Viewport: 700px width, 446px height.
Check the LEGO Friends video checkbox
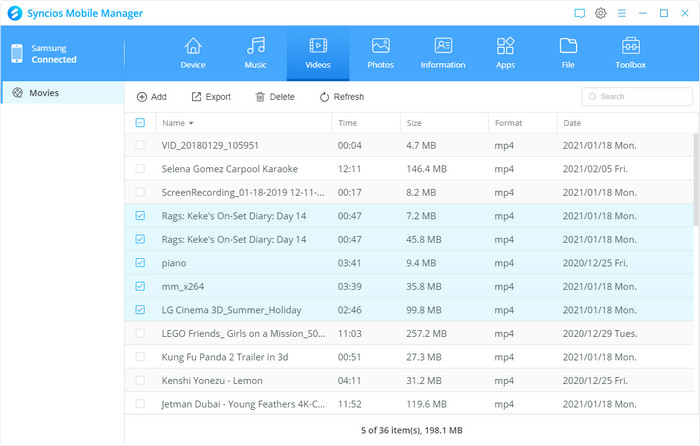pos(140,333)
